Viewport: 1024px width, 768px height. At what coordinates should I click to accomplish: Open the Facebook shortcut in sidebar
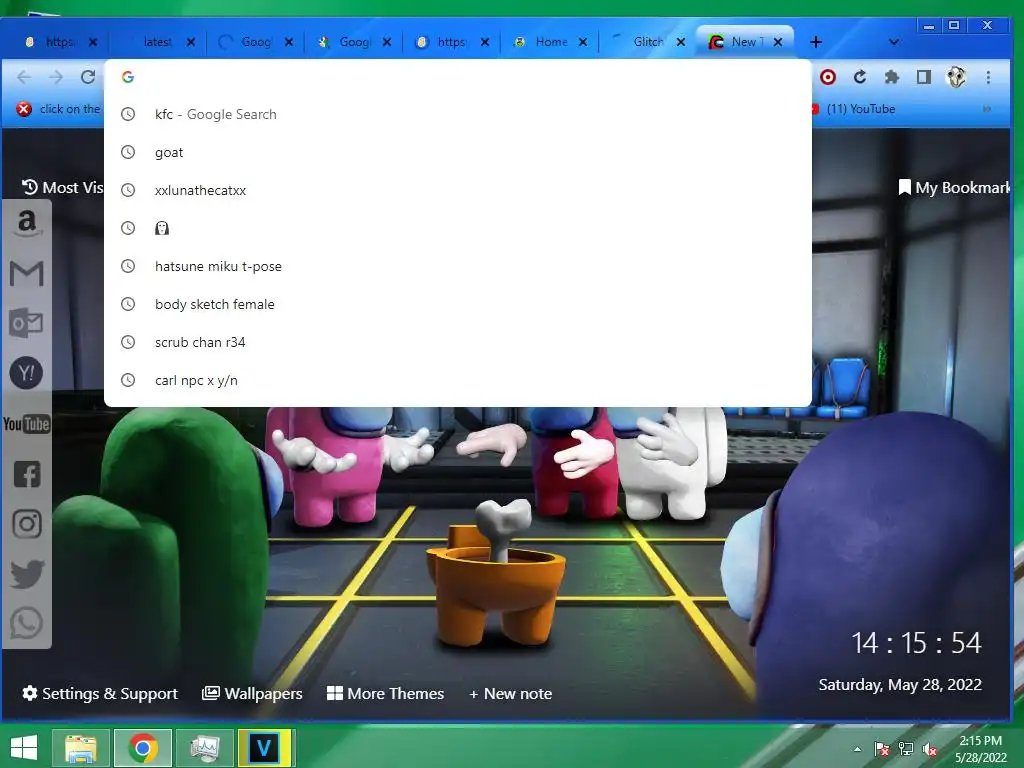[x=27, y=474]
